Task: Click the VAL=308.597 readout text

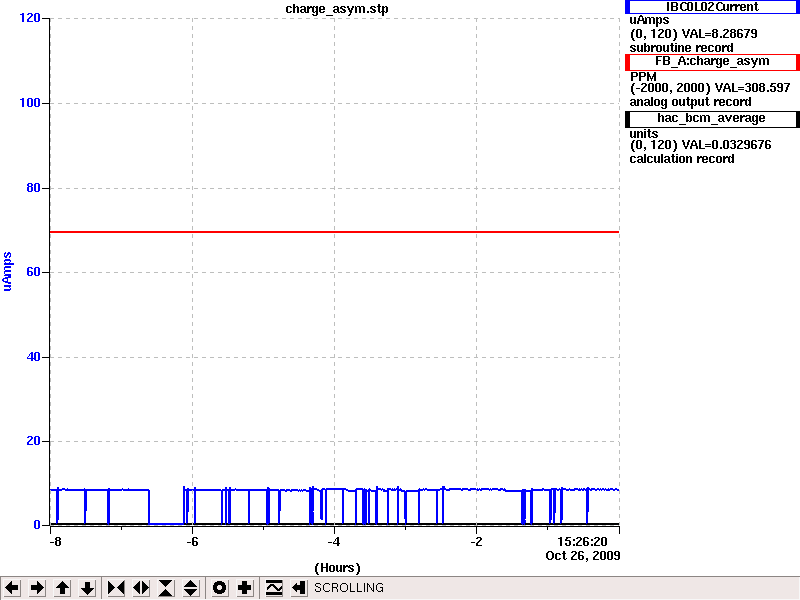Action: click(753, 88)
